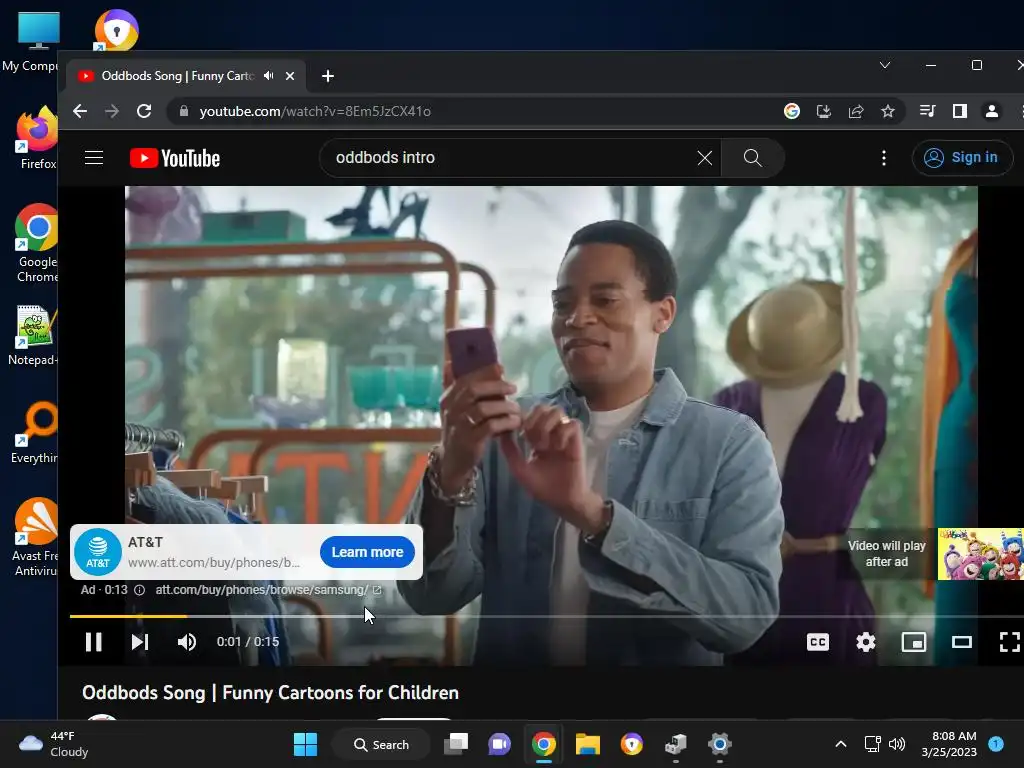Image resolution: width=1024 pixels, height=768 pixels.
Task: Open My Computer desktop icon
Action: tap(31, 40)
